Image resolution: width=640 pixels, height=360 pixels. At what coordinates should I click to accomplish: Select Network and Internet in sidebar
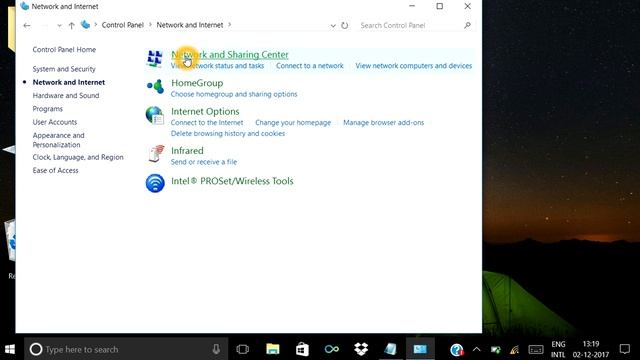[x=69, y=82]
